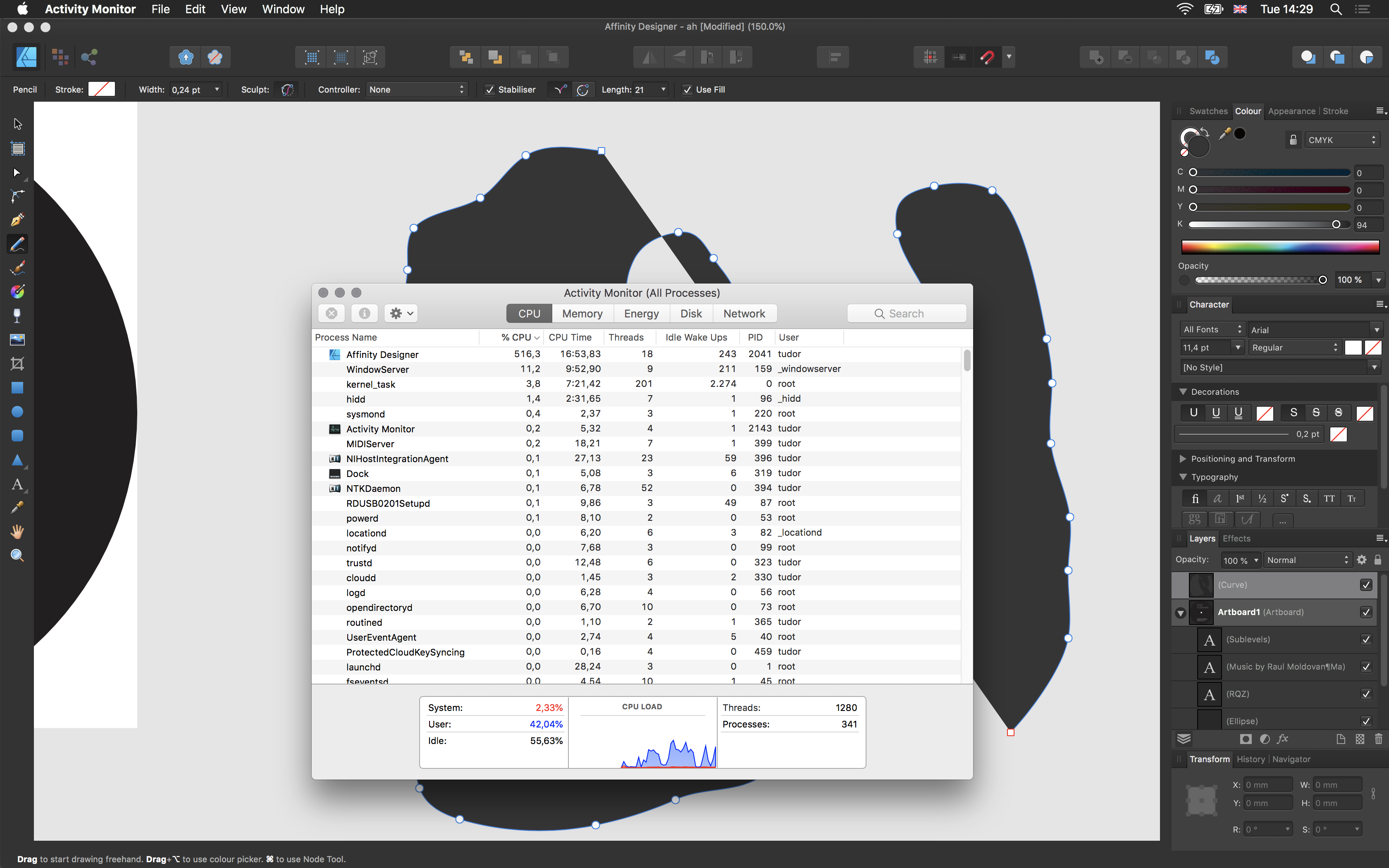Expand Positioning and Transform section
Image resolution: width=1389 pixels, height=868 pixels.
[1183, 459]
